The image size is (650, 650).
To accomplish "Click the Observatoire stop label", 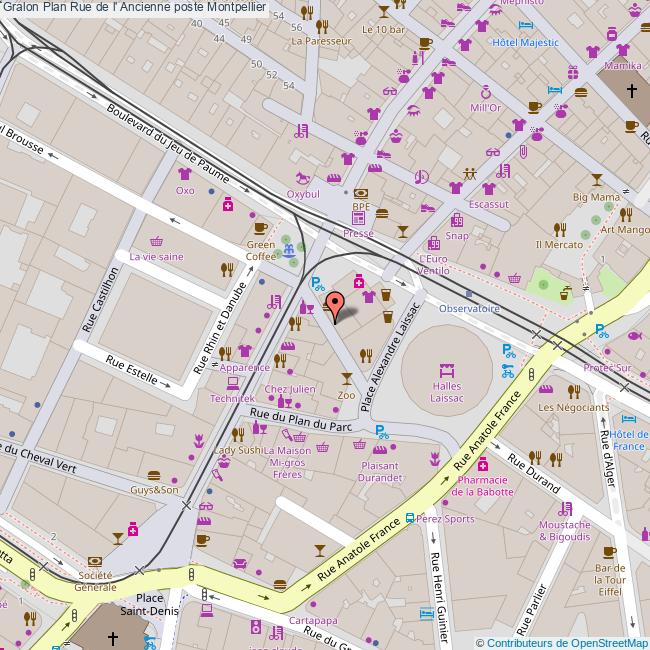I will tap(469, 309).
